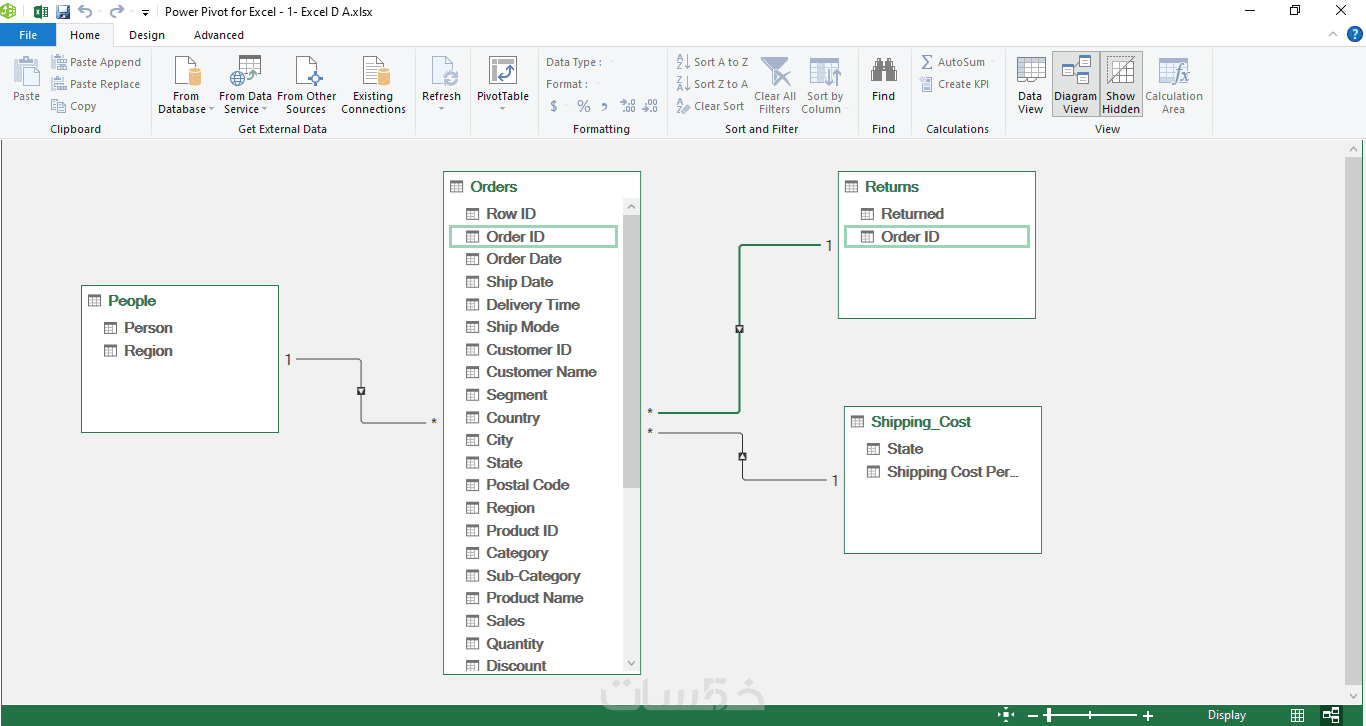The width and height of the screenshot is (1366, 726).
Task: Open From Data Service dropdown
Action: point(245,85)
